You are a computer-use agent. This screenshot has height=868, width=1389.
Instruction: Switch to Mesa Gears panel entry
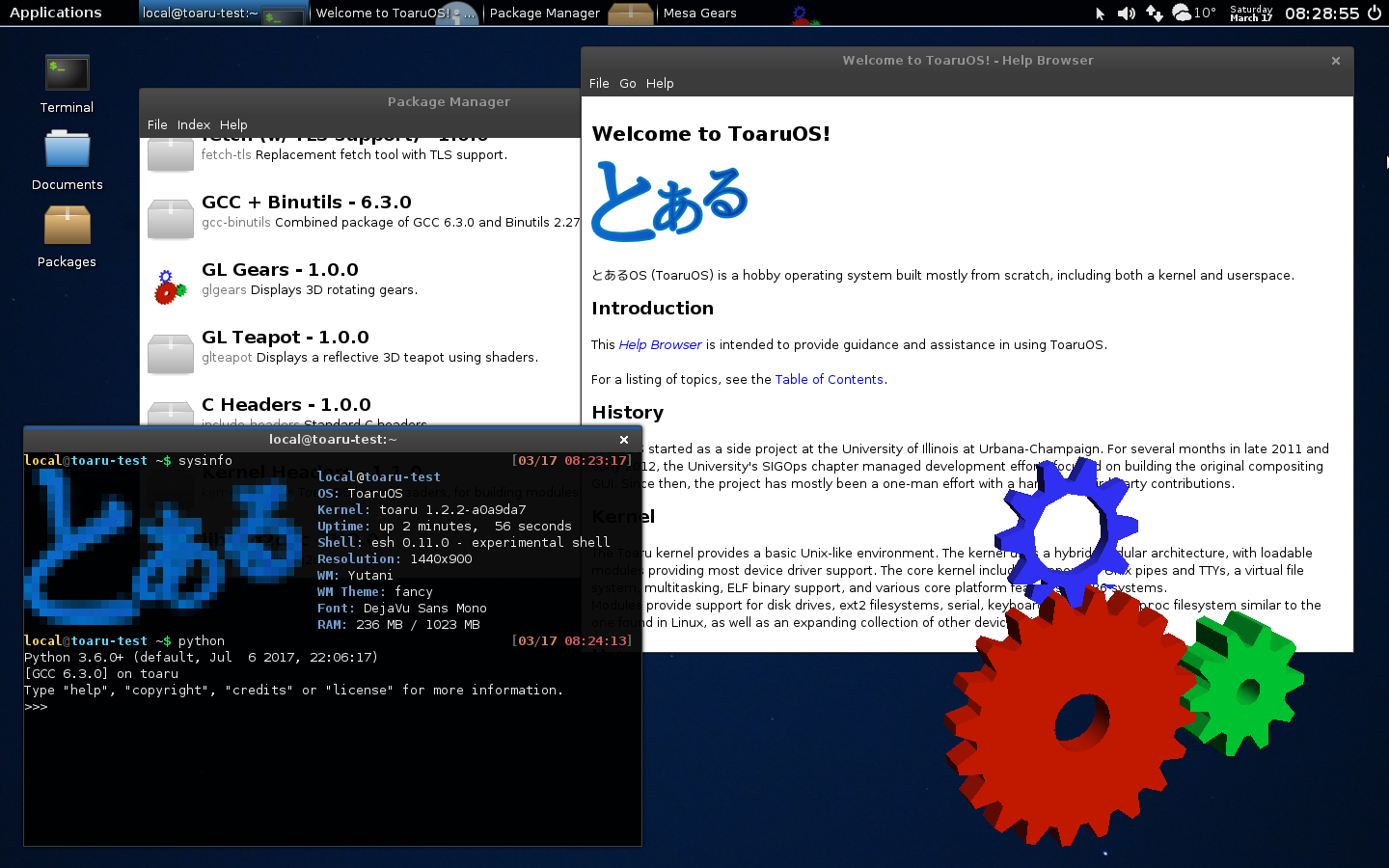741,14
